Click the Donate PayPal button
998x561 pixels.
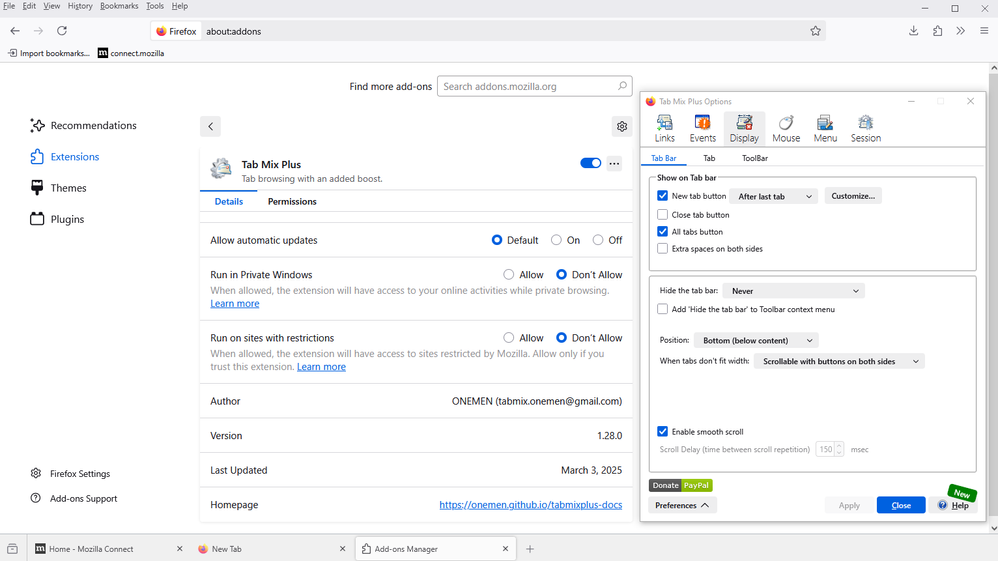coord(680,485)
